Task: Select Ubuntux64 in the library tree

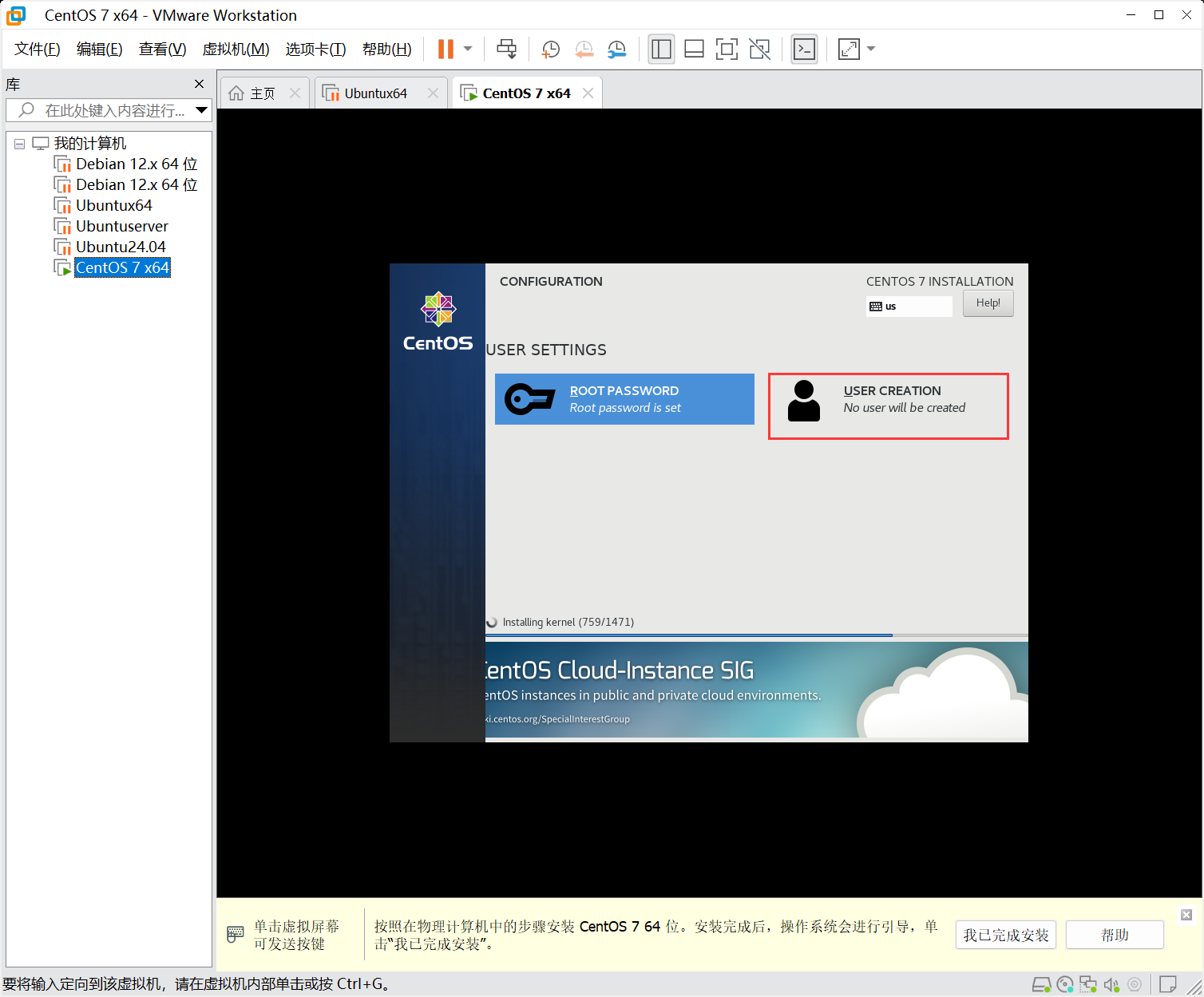Action: tap(114, 206)
